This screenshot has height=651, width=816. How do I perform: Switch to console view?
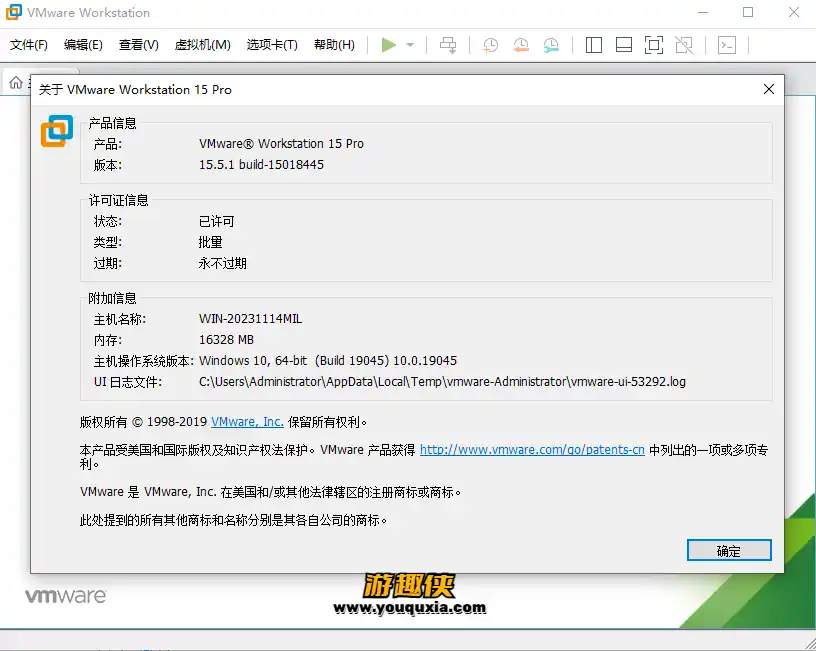726,44
